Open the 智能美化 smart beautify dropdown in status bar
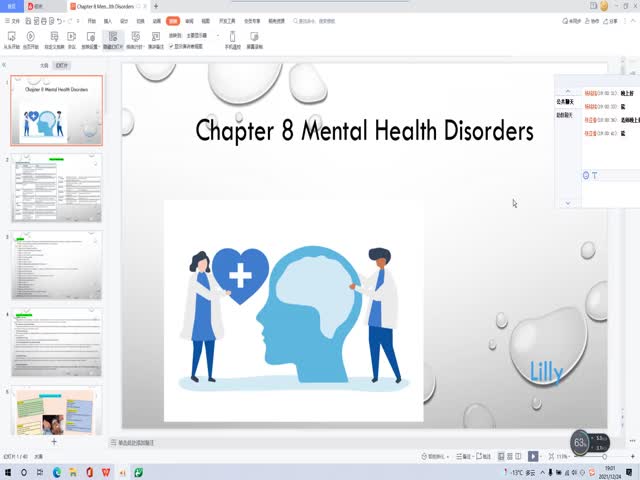The width and height of the screenshot is (640, 480). point(435,456)
